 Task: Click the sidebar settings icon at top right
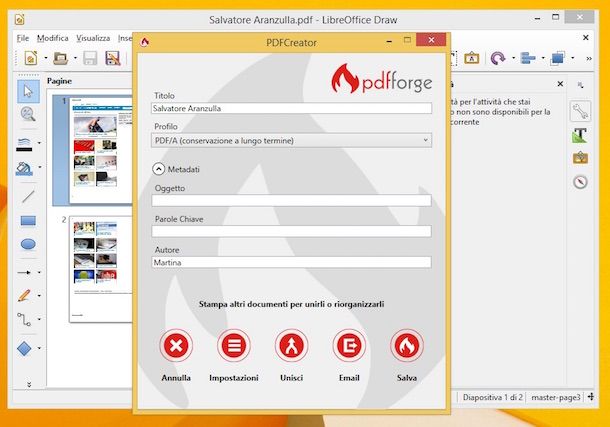click(x=580, y=85)
